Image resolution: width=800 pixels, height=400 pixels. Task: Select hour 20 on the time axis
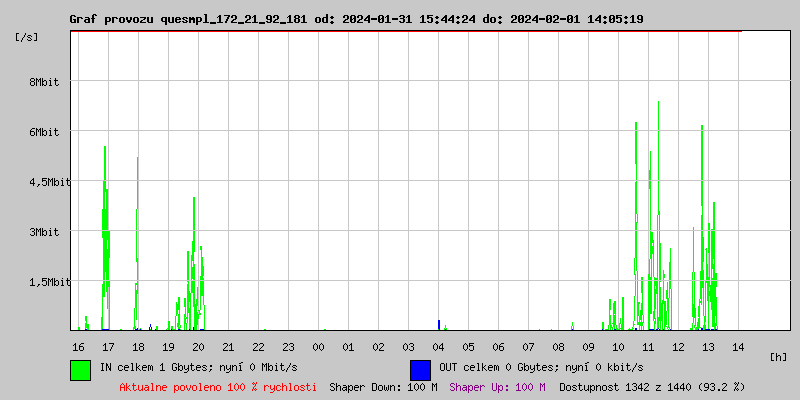[198, 346]
